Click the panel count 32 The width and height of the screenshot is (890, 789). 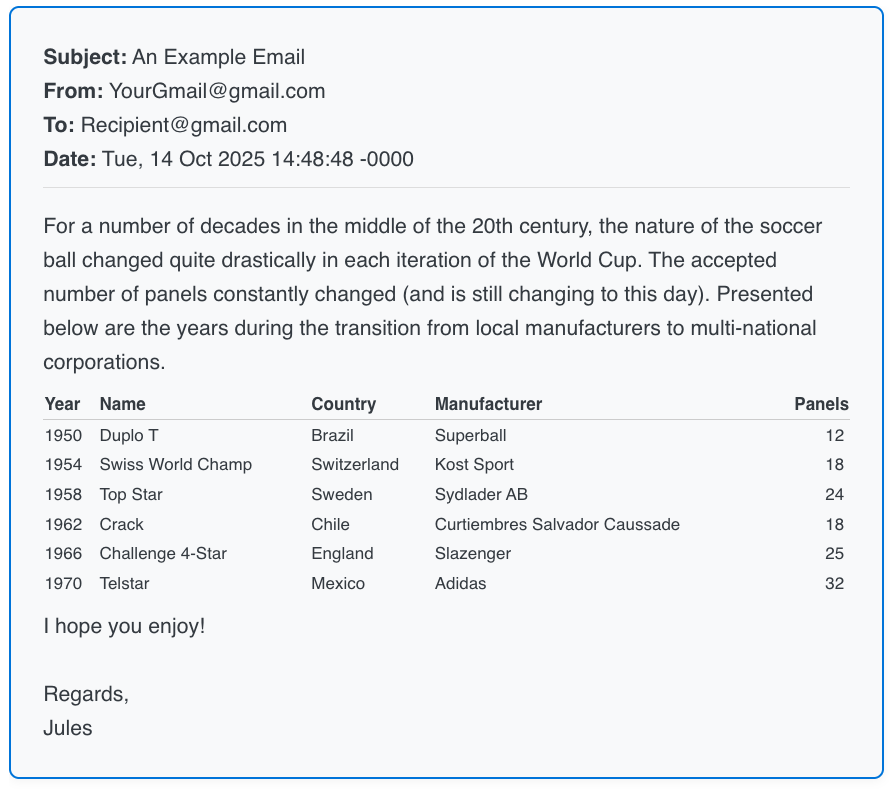click(x=834, y=583)
